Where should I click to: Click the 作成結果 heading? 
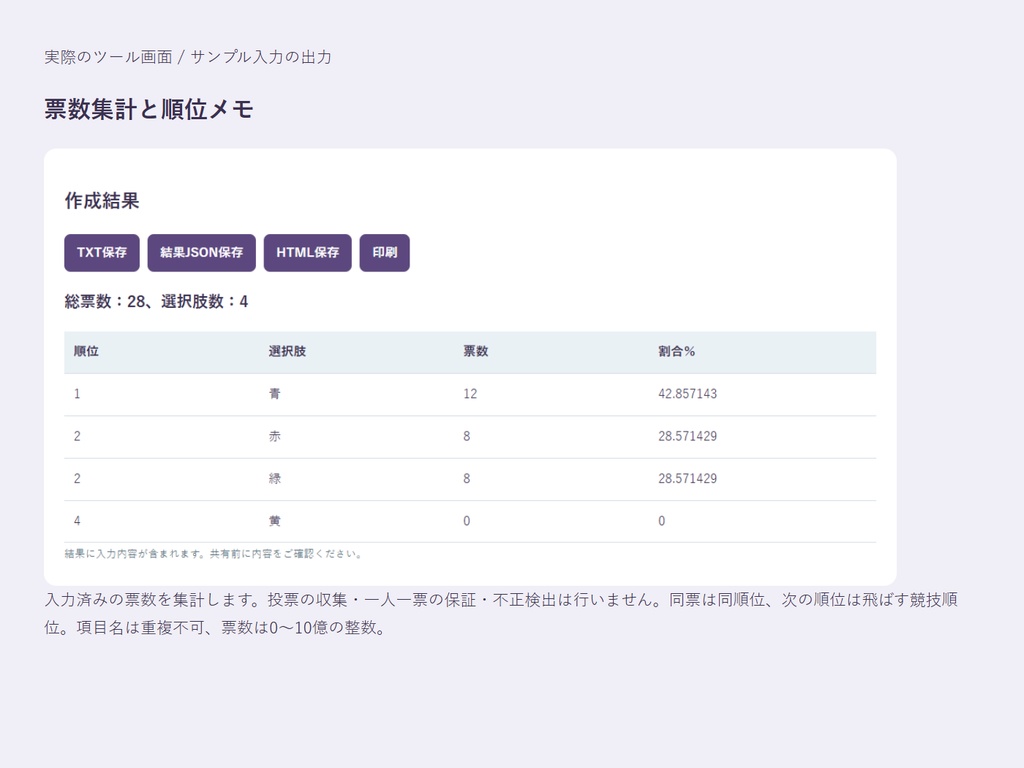(x=102, y=200)
